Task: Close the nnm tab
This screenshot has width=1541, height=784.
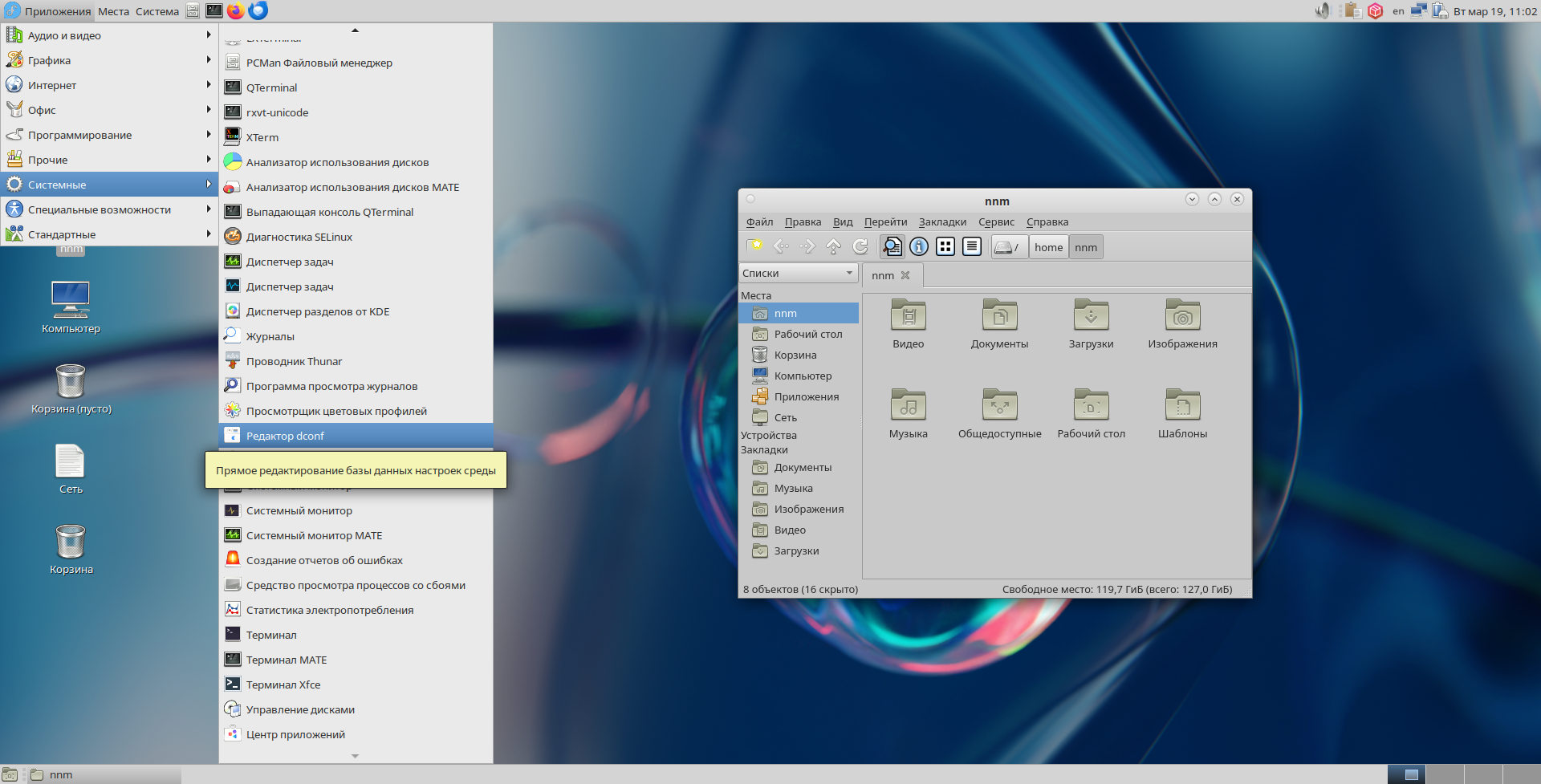Action: pos(905,275)
